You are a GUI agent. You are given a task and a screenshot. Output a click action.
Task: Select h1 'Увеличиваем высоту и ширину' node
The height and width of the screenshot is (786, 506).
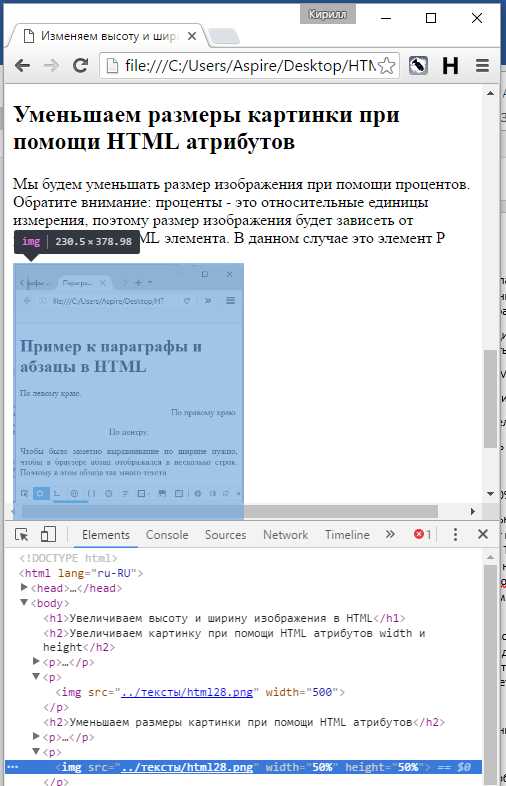point(224,618)
